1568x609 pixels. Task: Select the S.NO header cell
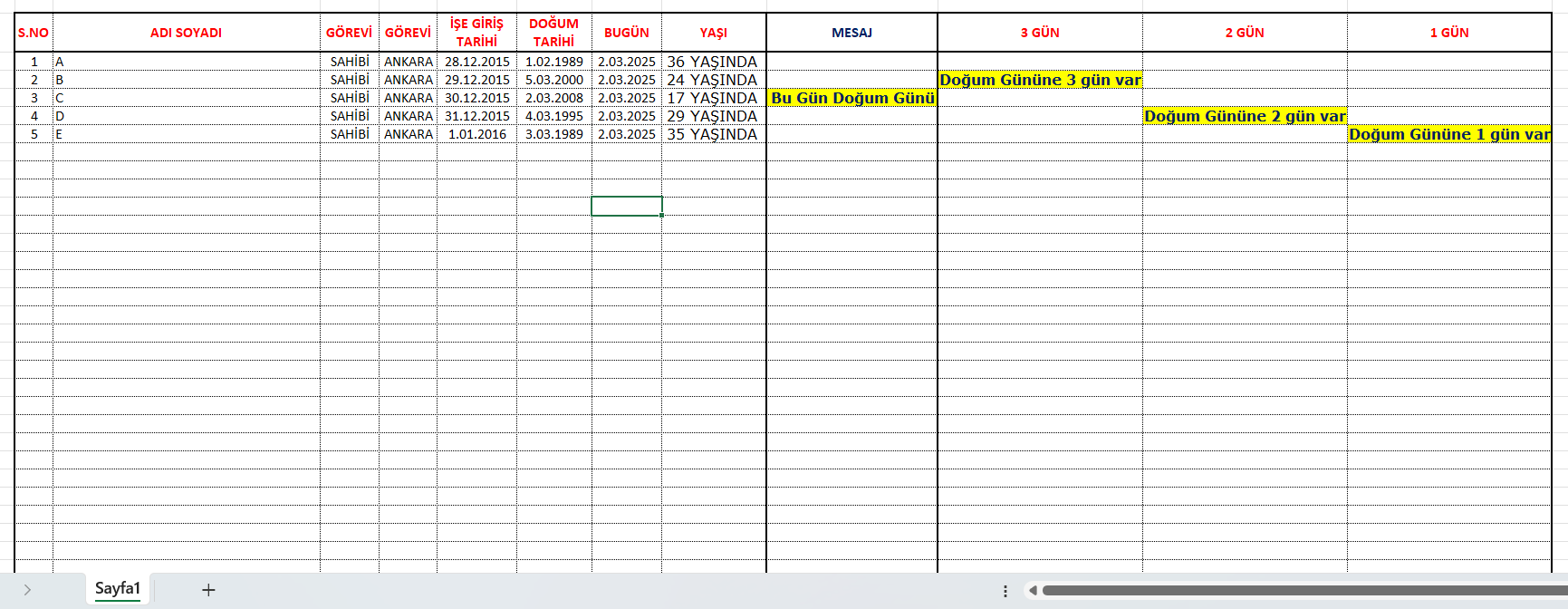click(x=34, y=33)
